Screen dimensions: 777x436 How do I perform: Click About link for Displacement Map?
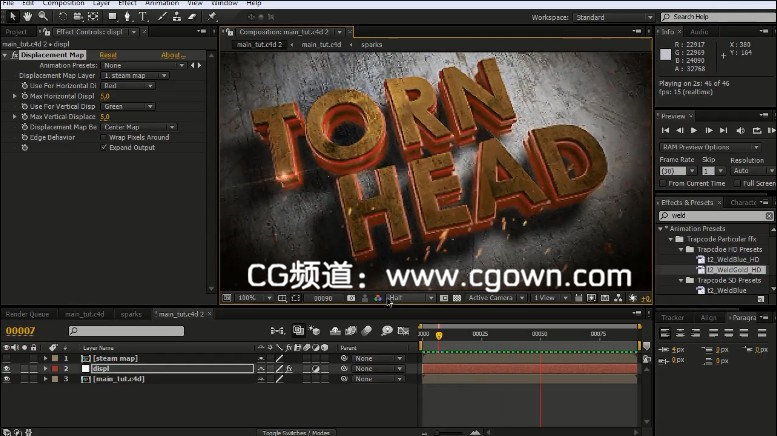[x=173, y=55]
